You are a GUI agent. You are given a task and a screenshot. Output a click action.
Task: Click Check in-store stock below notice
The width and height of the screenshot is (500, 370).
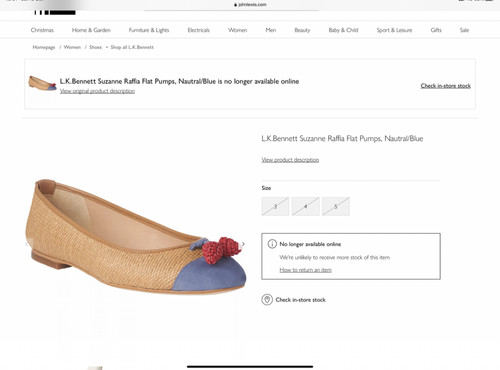(x=300, y=300)
